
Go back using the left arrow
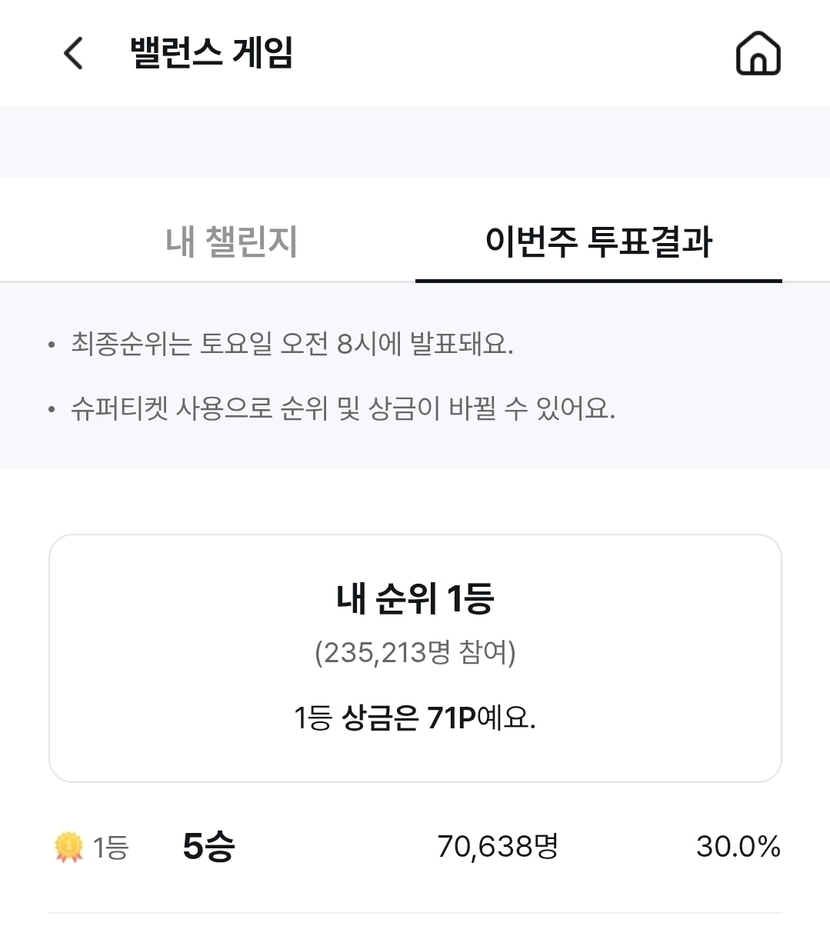[x=73, y=53]
